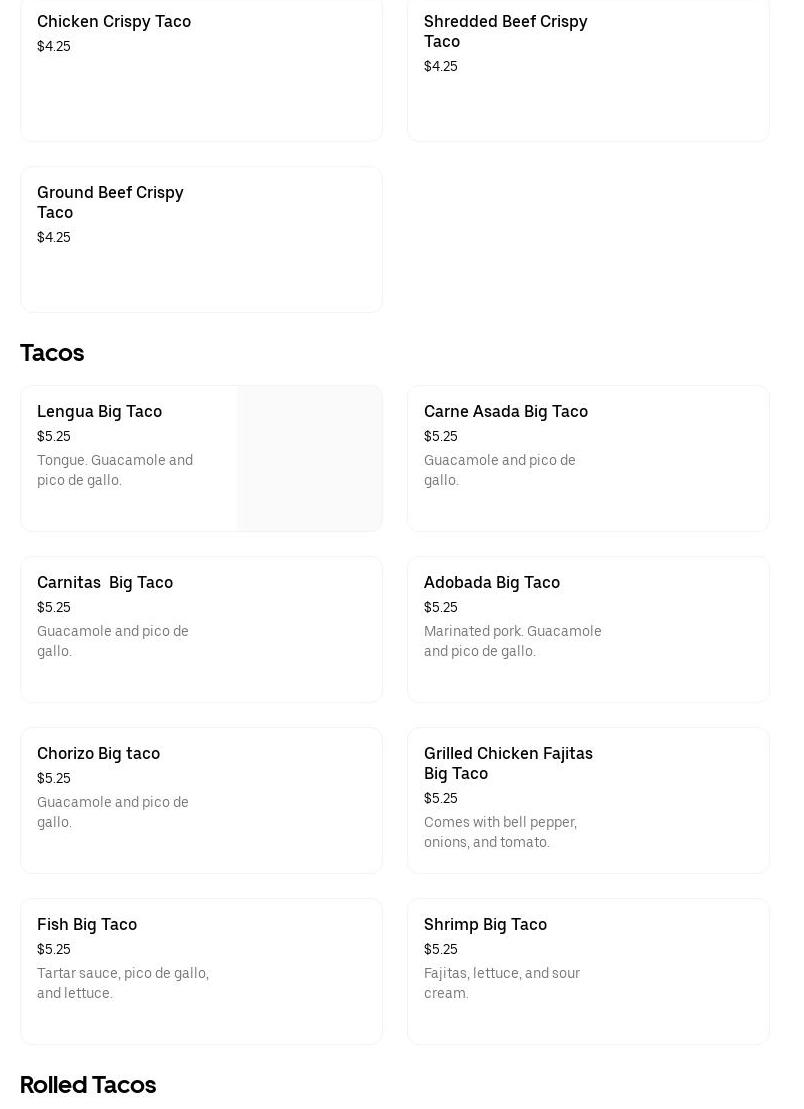The image size is (804, 1109).
Task: Click the Tacos section heading
Action: pos(52,353)
